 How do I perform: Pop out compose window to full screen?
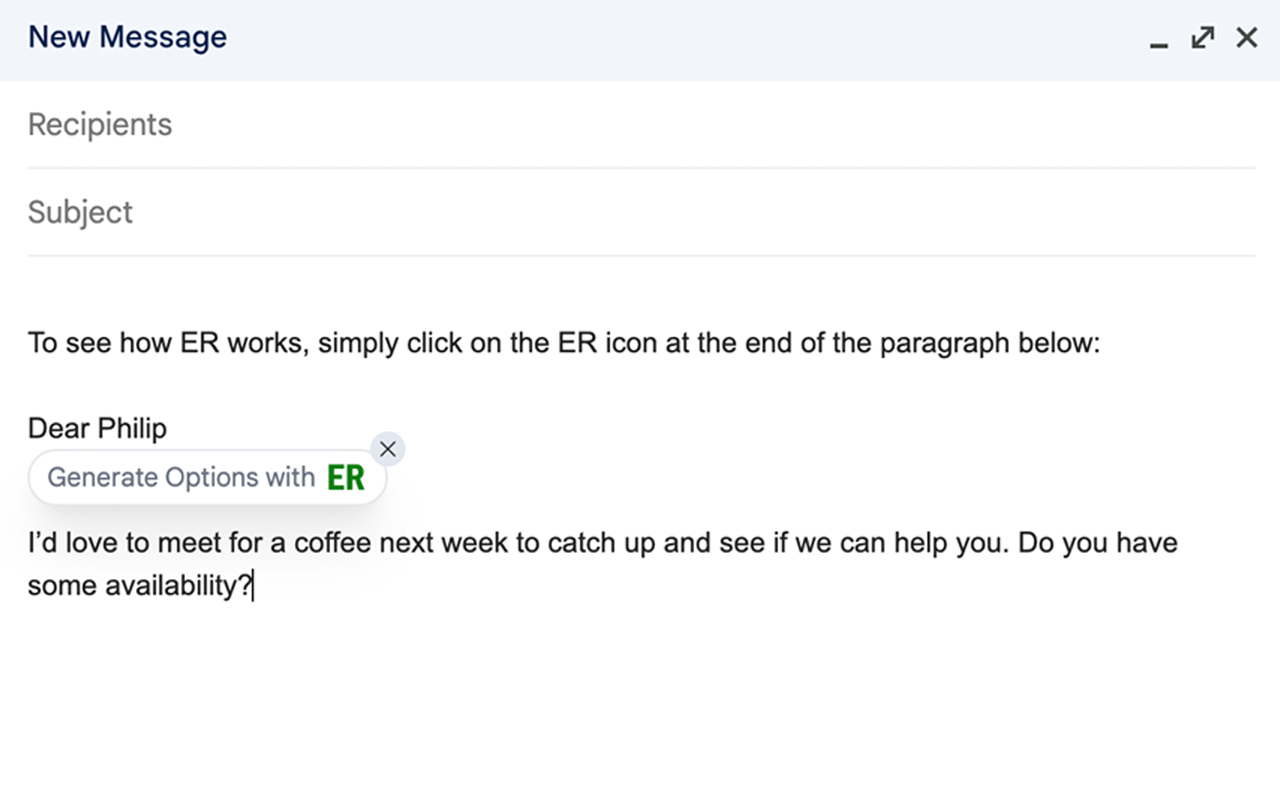click(x=1203, y=38)
